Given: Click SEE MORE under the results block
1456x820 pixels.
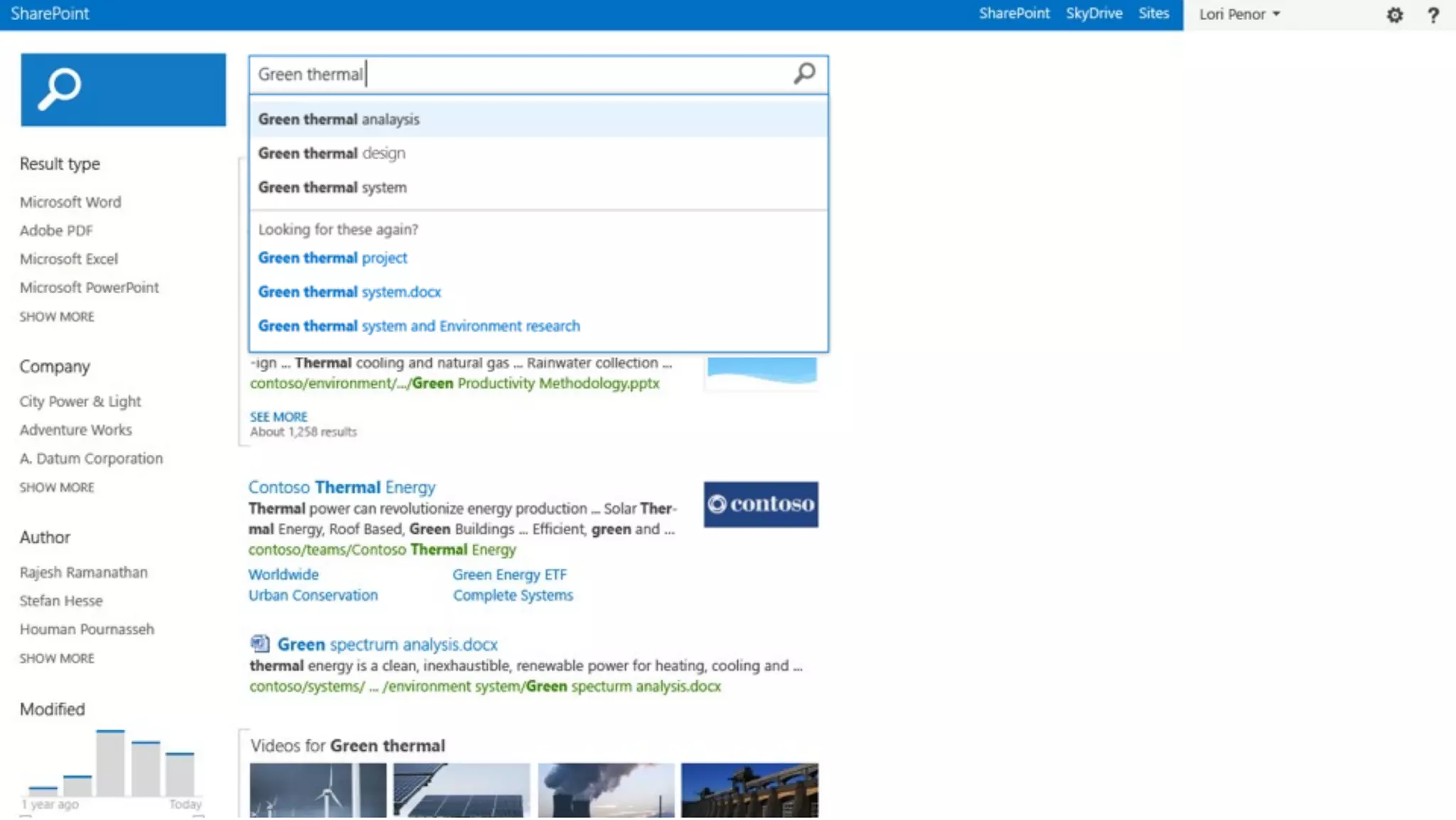Looking at the screenshot, I should click(x=279, y=417).
